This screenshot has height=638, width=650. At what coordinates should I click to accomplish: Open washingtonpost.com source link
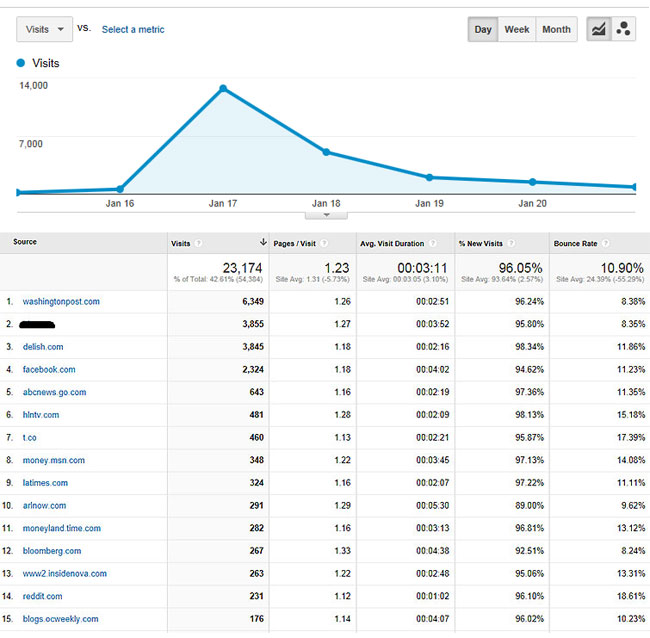pos(61,301)
